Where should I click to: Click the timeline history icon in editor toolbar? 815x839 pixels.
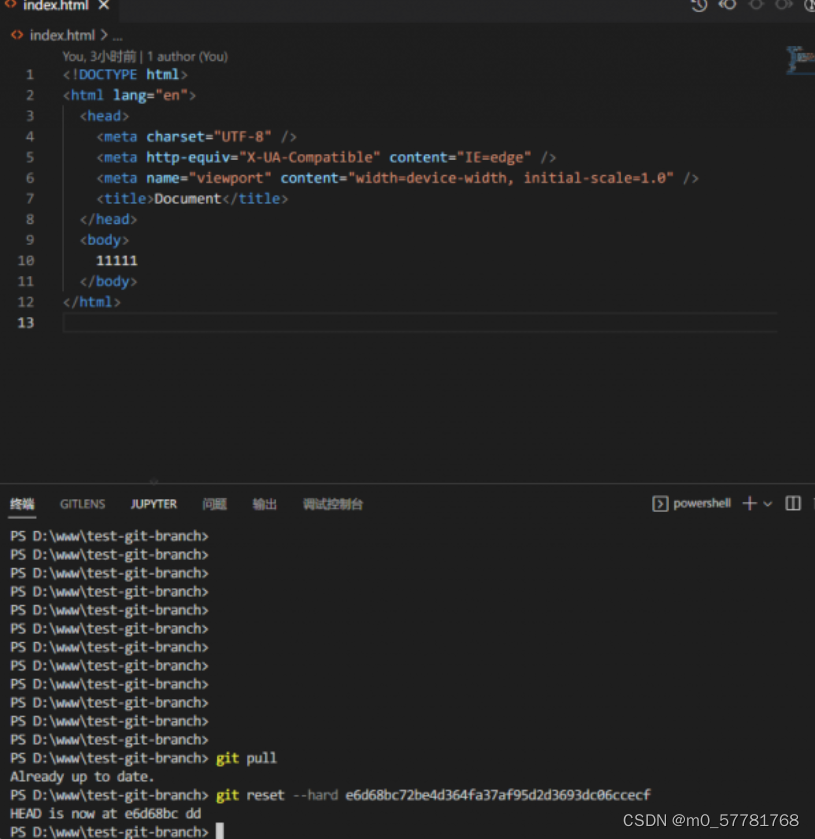coord(699,6)
